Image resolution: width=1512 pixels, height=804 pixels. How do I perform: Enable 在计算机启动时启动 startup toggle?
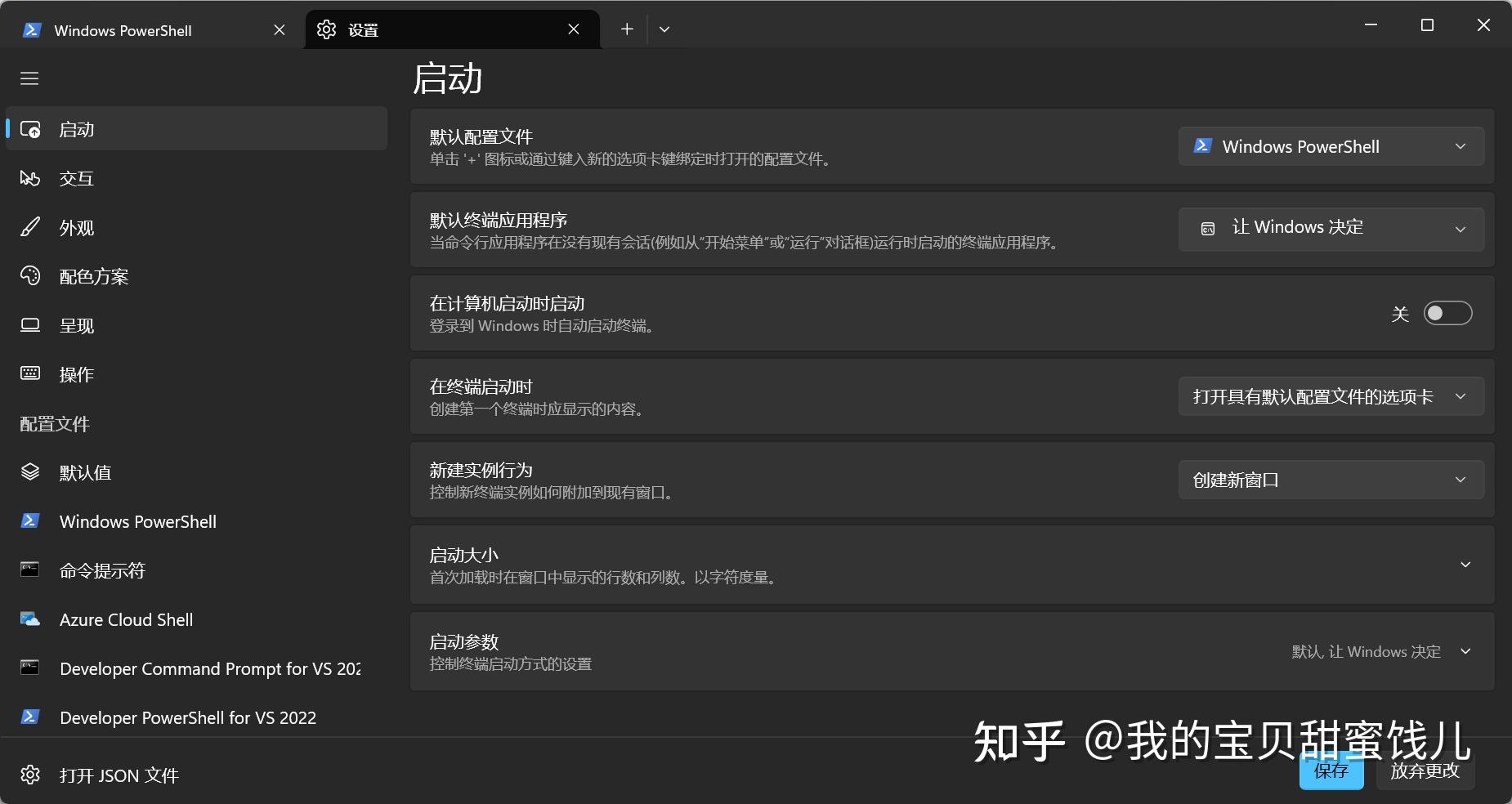(x=1447, y=313)
